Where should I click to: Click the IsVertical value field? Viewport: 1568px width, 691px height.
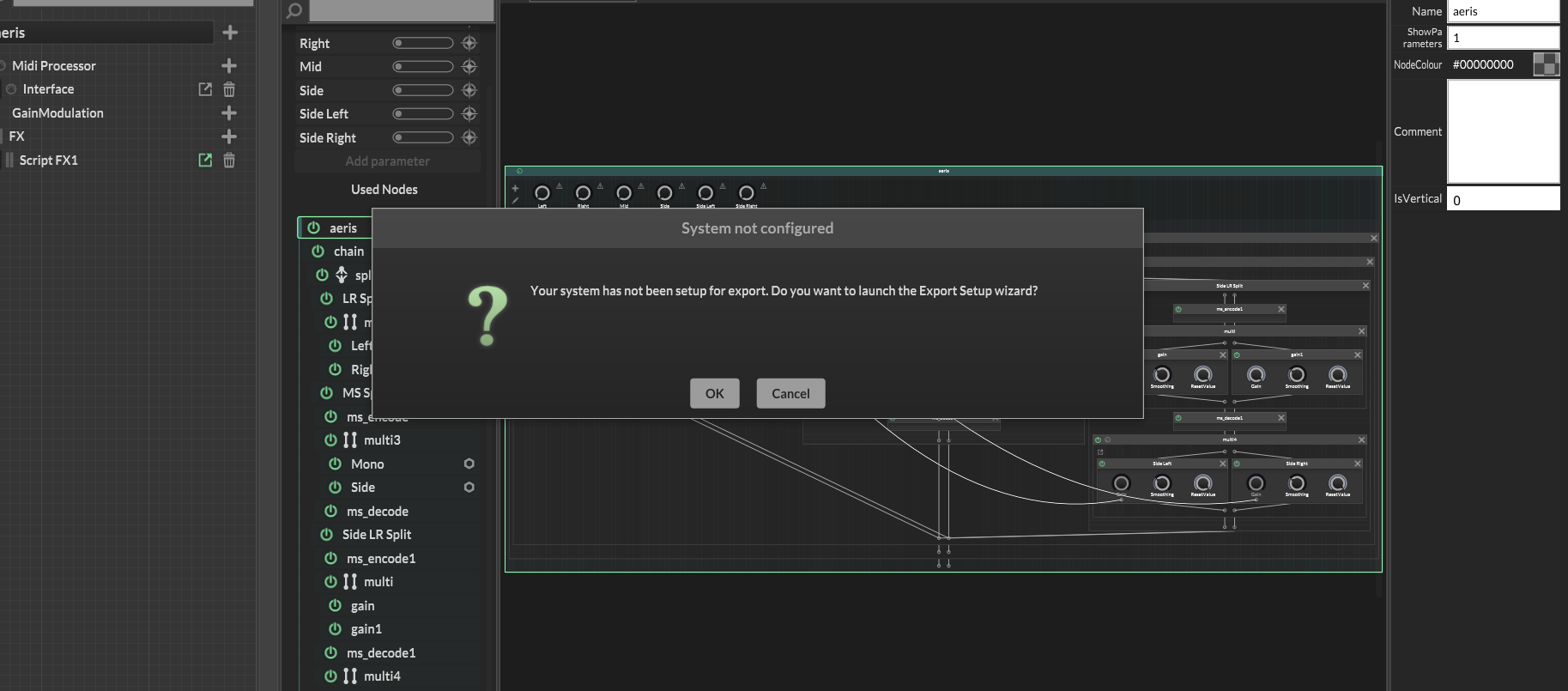pyautogui.click(x=1503, y=199)
